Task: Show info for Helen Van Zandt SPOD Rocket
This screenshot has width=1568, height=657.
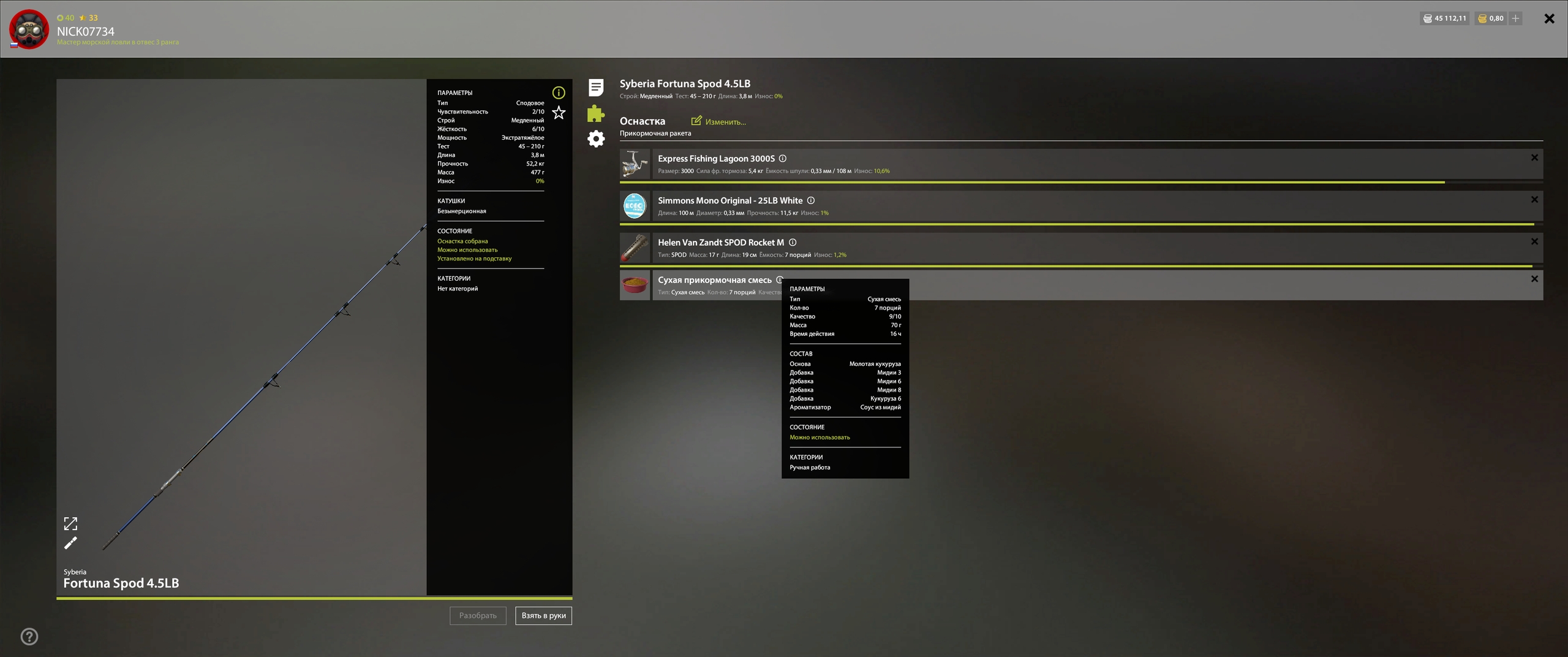Action: pos(793,243)
